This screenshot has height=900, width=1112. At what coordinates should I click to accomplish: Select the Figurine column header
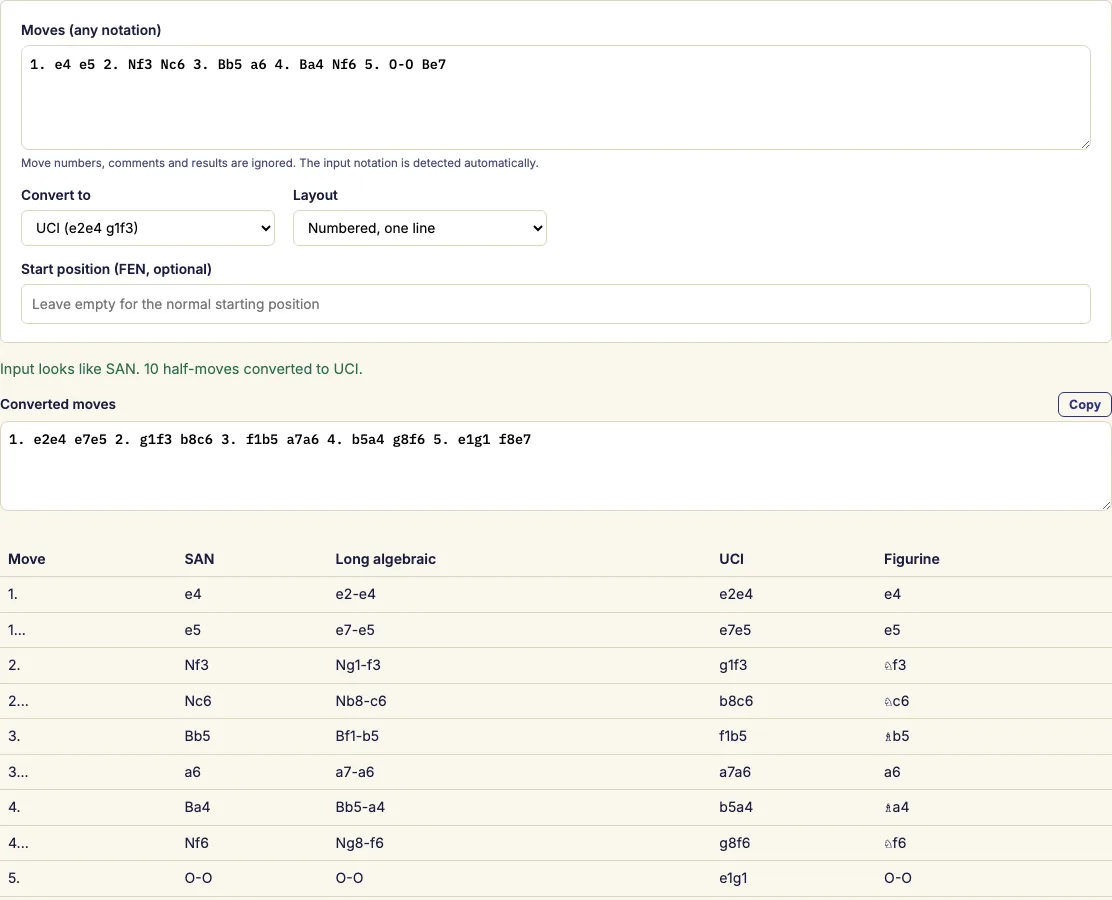(x=911, y=559)
